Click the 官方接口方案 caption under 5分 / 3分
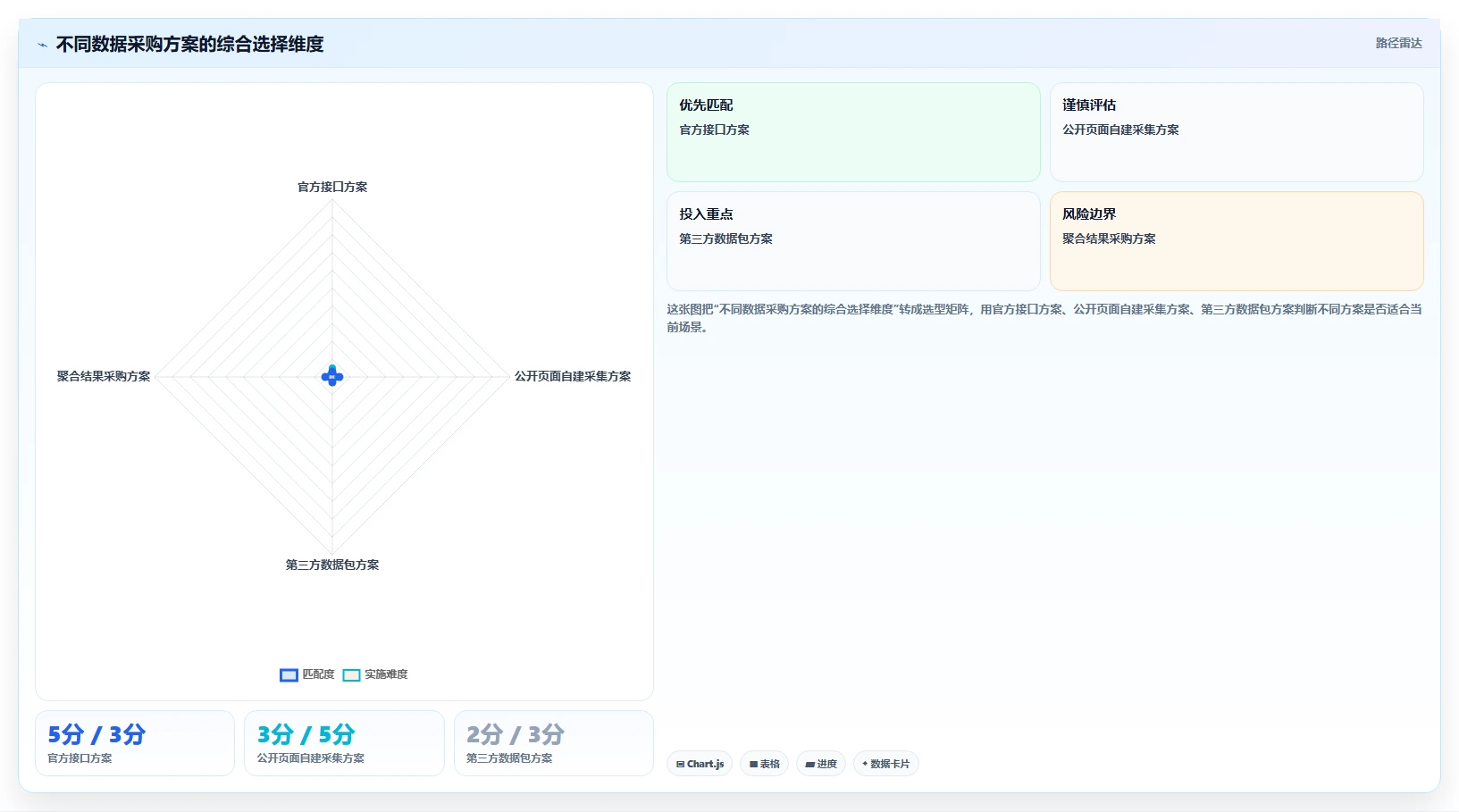Image resolution: width=1459 pixels, height=812 pixels. pos(80,758)
